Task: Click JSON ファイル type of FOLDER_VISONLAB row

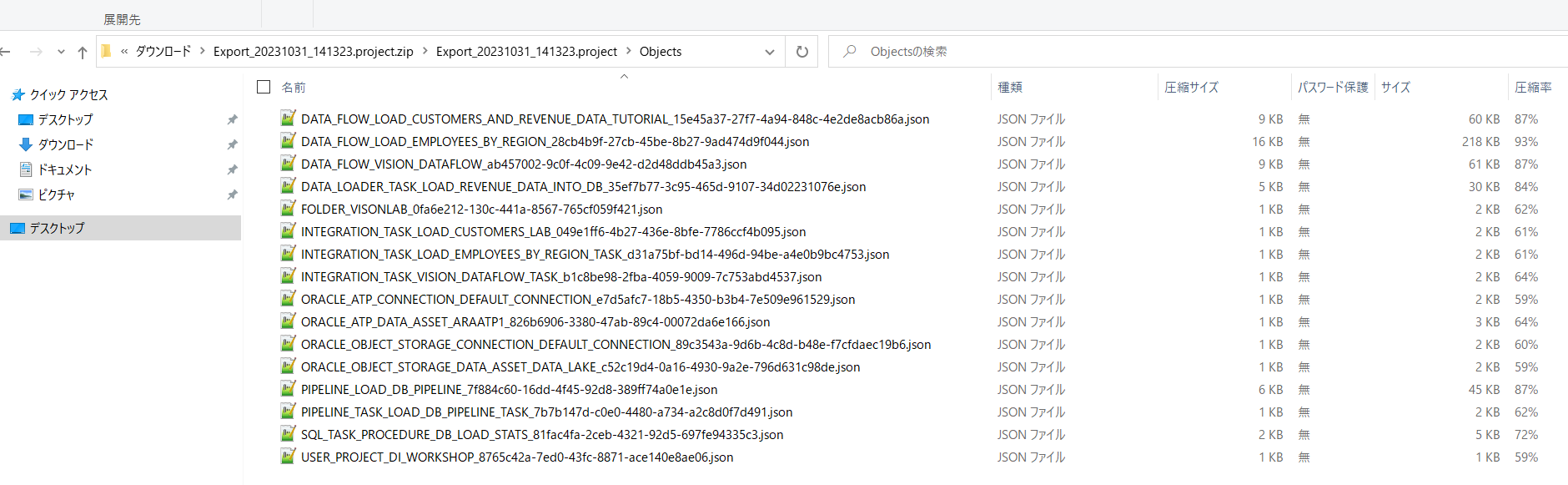Action: coord(1031,210)
